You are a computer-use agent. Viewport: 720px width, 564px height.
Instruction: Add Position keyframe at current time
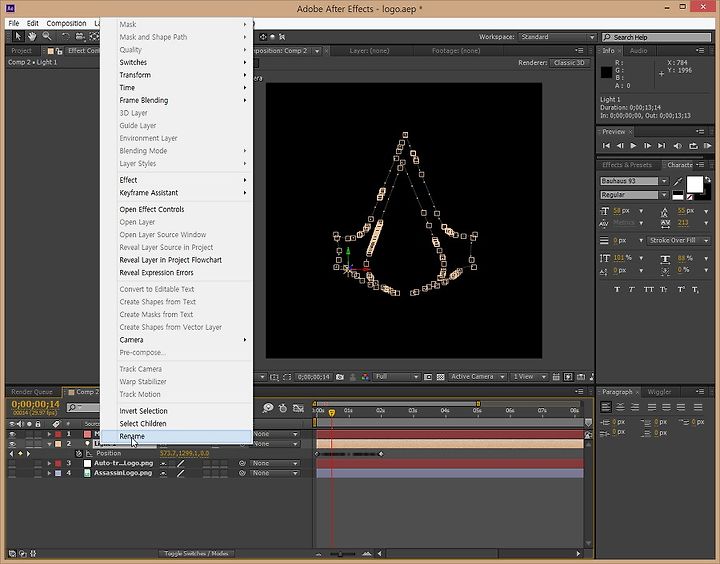pyautogui.click(x=20, y=453)
